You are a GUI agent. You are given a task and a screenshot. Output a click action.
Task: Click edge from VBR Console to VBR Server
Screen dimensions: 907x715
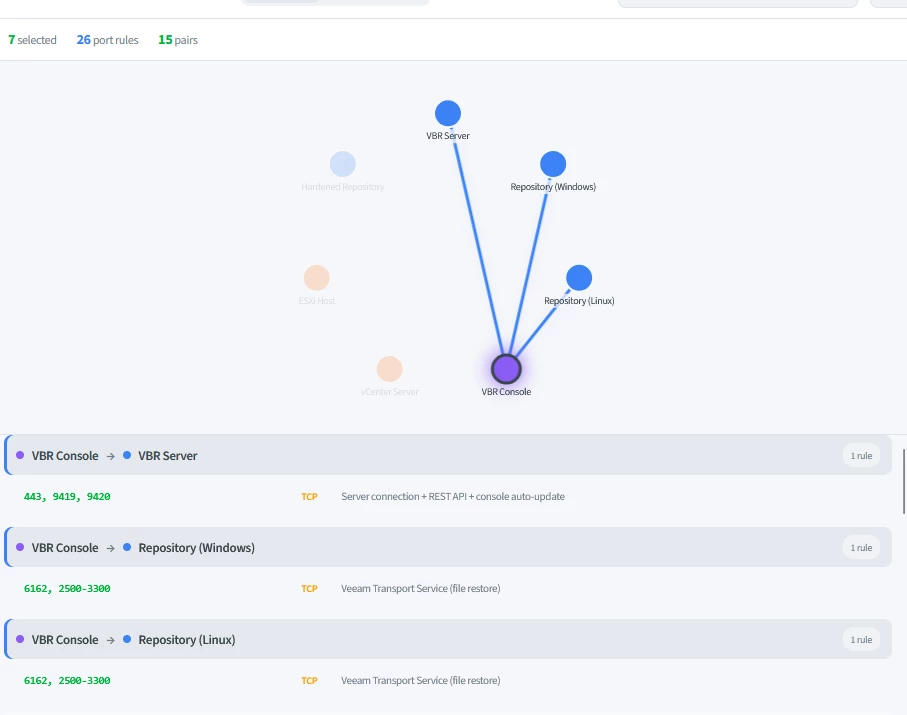[478, 249]
